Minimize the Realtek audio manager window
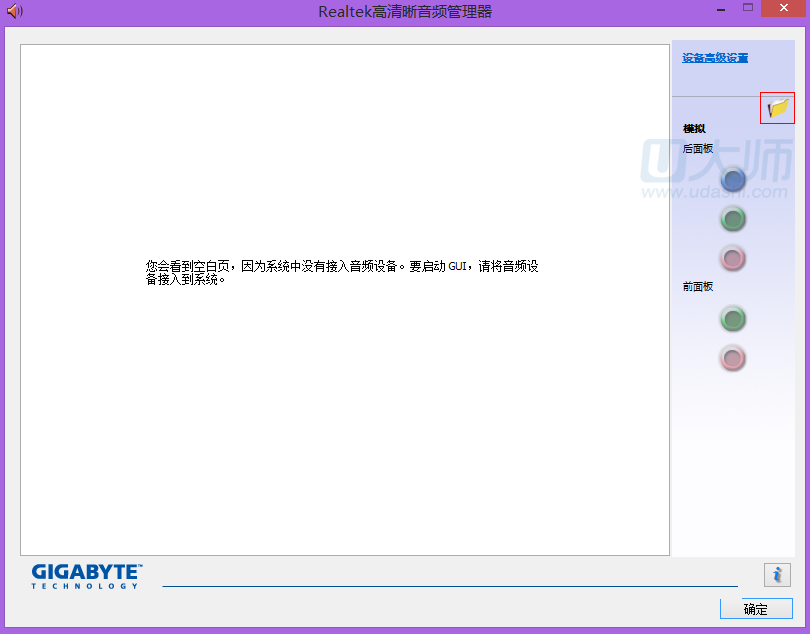810x634 pixels. [721, 9]
